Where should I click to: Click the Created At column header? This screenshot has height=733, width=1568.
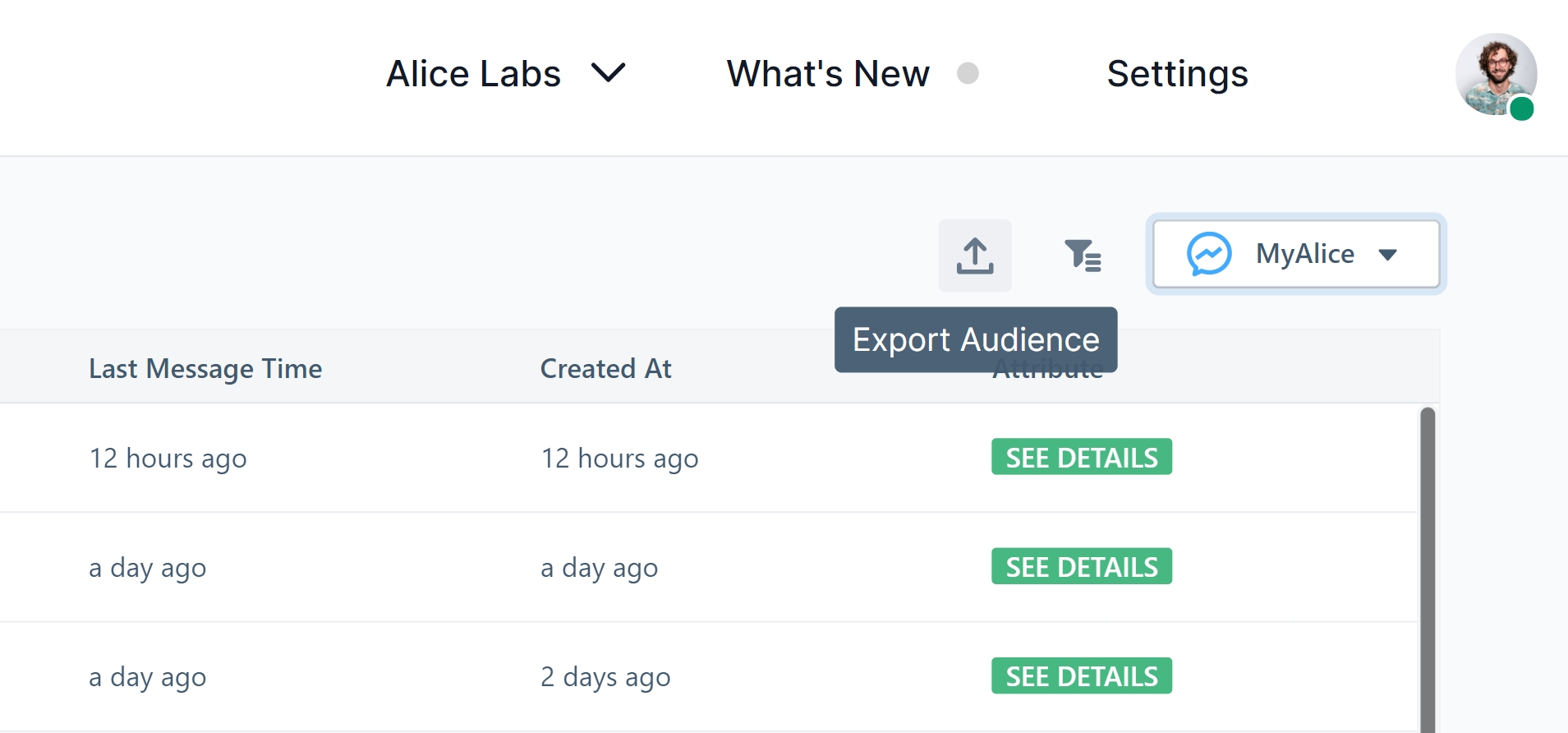tap(605, 368)
